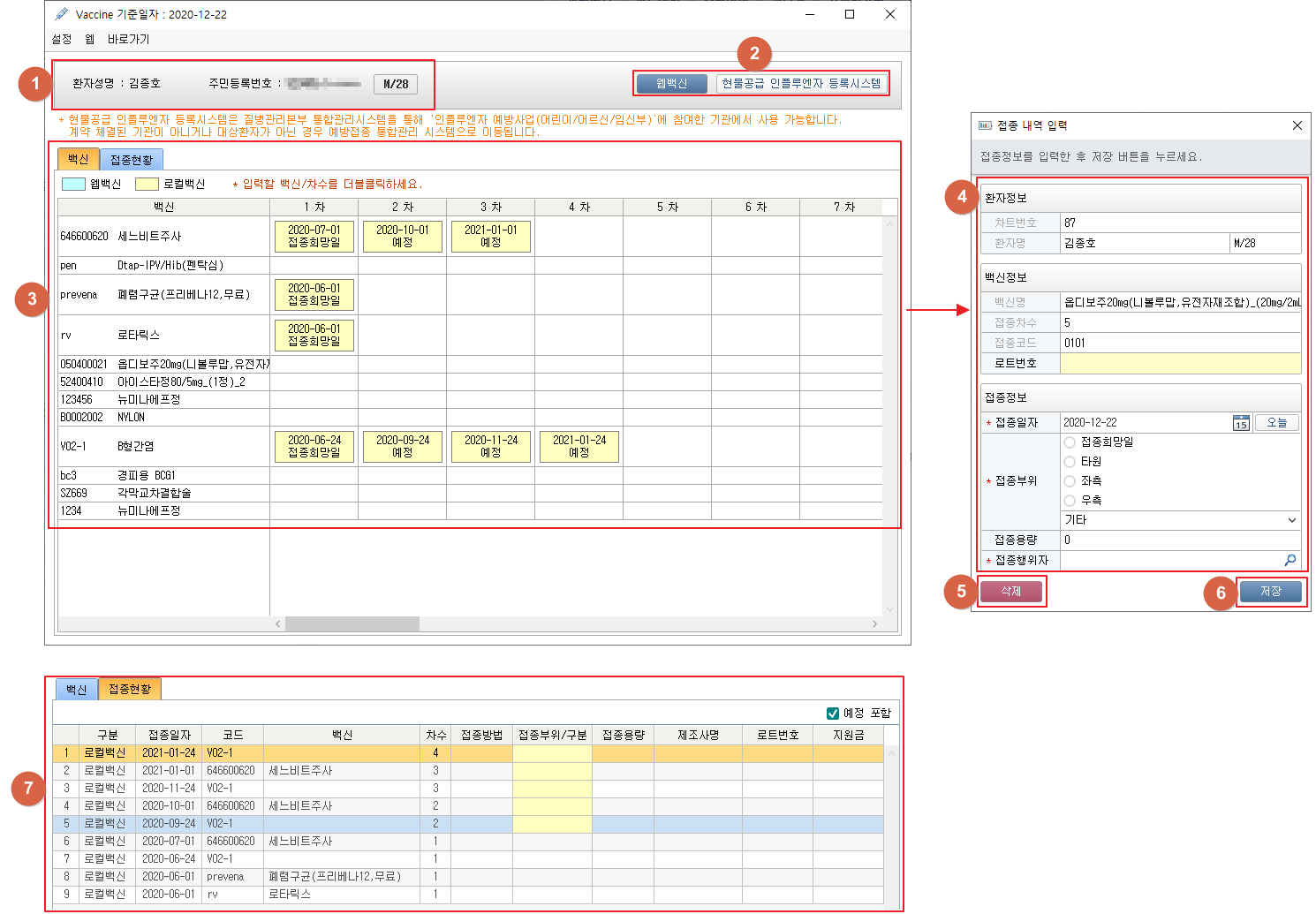Image resolution: width=1316 pixels, height=914 pixels.
Task: Click the yellow 로컬백신 legend swatch
Action: click(147, 184)
